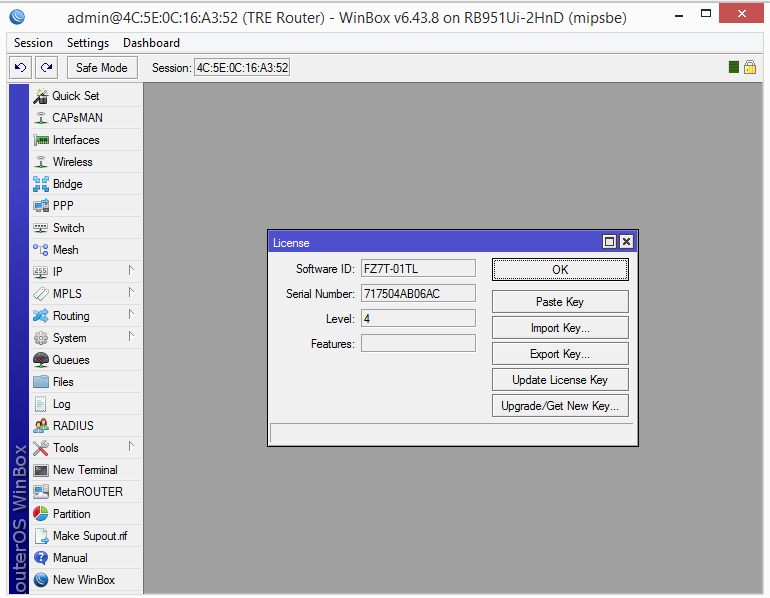Screen dimensions: 770x598
Task: Close the License dialog
Action: (x=626, y=242)
